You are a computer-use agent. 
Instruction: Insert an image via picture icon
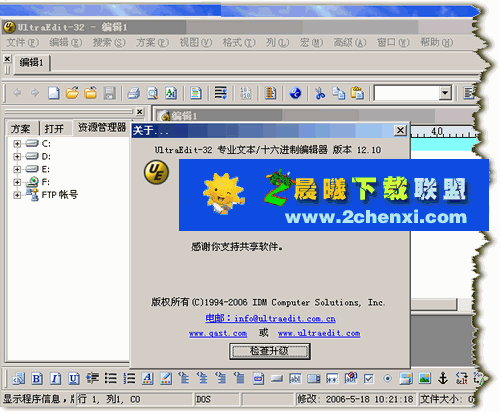click(x=425, y=378)
